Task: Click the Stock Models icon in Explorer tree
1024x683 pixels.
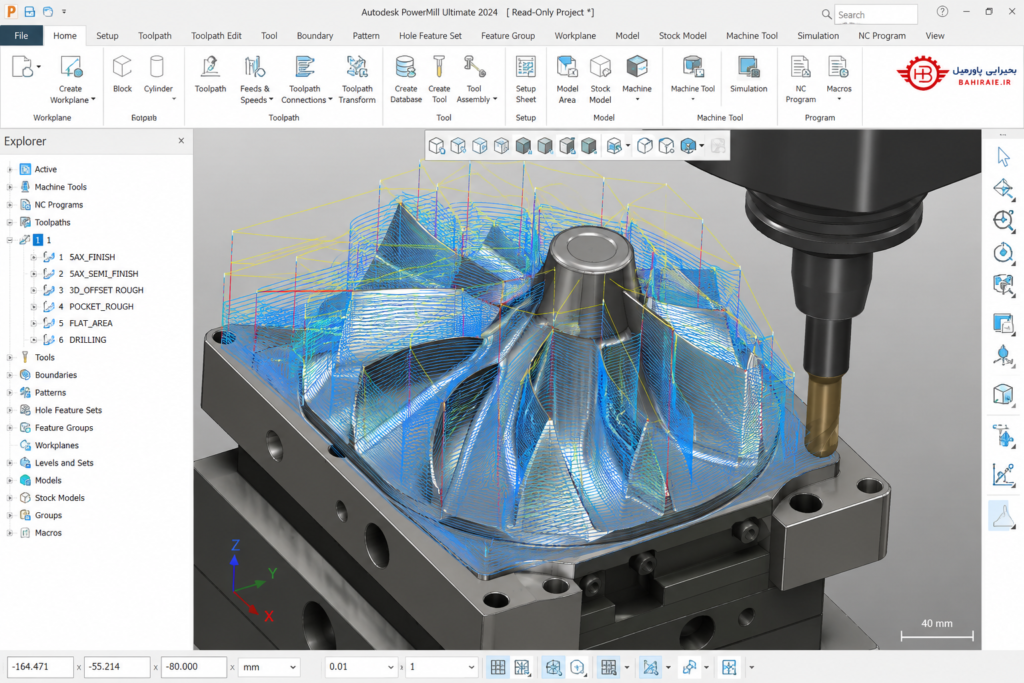Action: pos(25,498)
